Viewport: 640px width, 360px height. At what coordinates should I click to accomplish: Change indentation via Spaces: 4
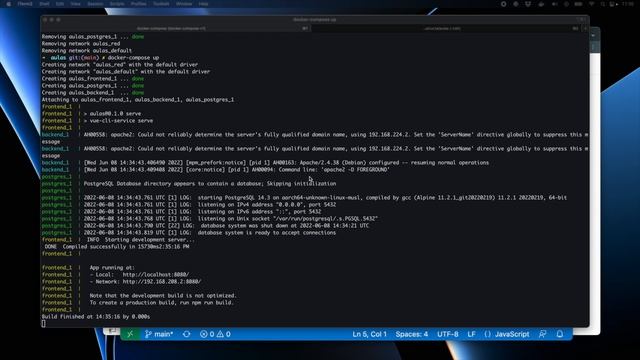pyautogui.click(x=411, y=334)
